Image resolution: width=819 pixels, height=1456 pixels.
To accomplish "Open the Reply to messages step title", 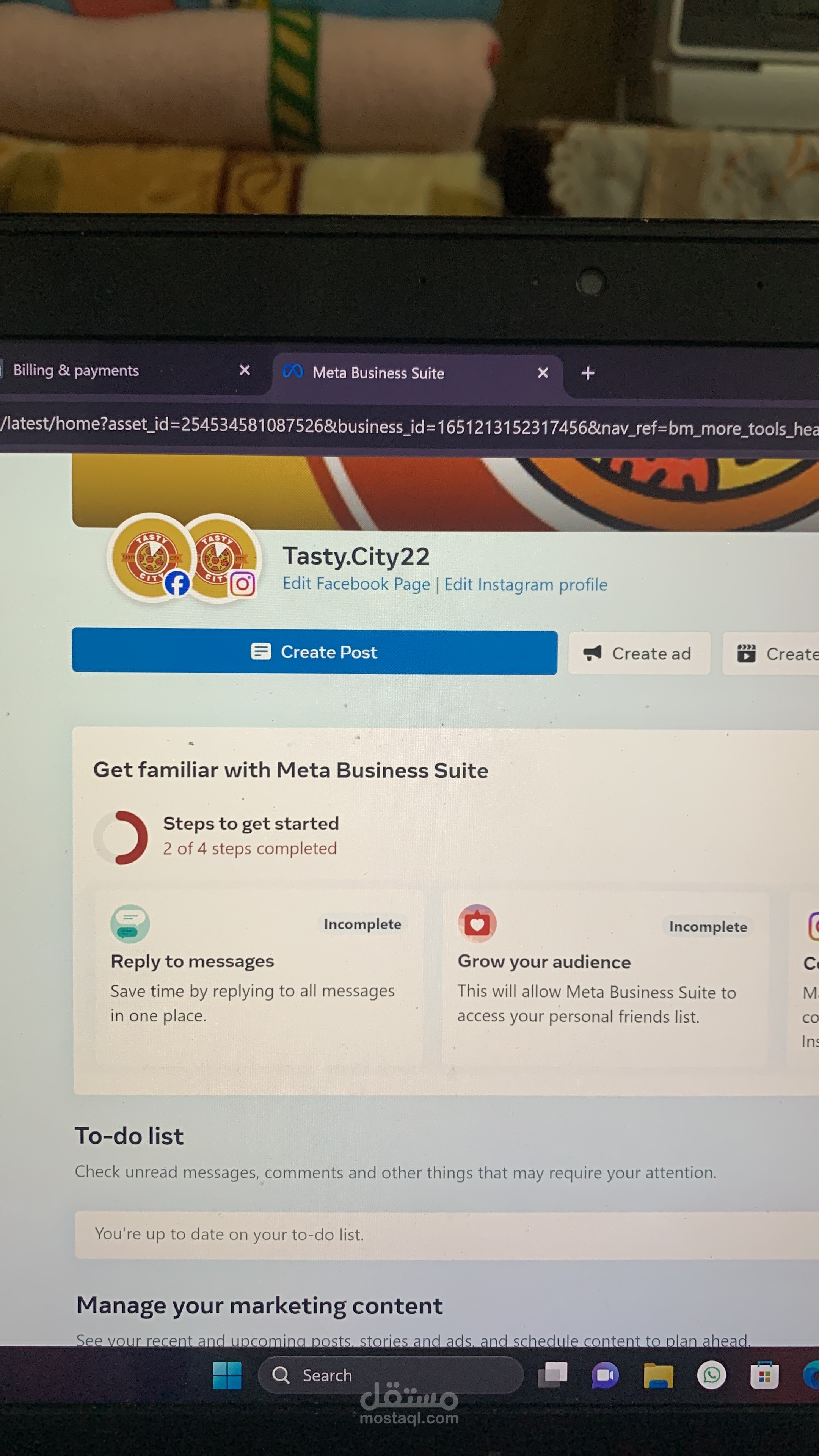I will click(192, 962).
